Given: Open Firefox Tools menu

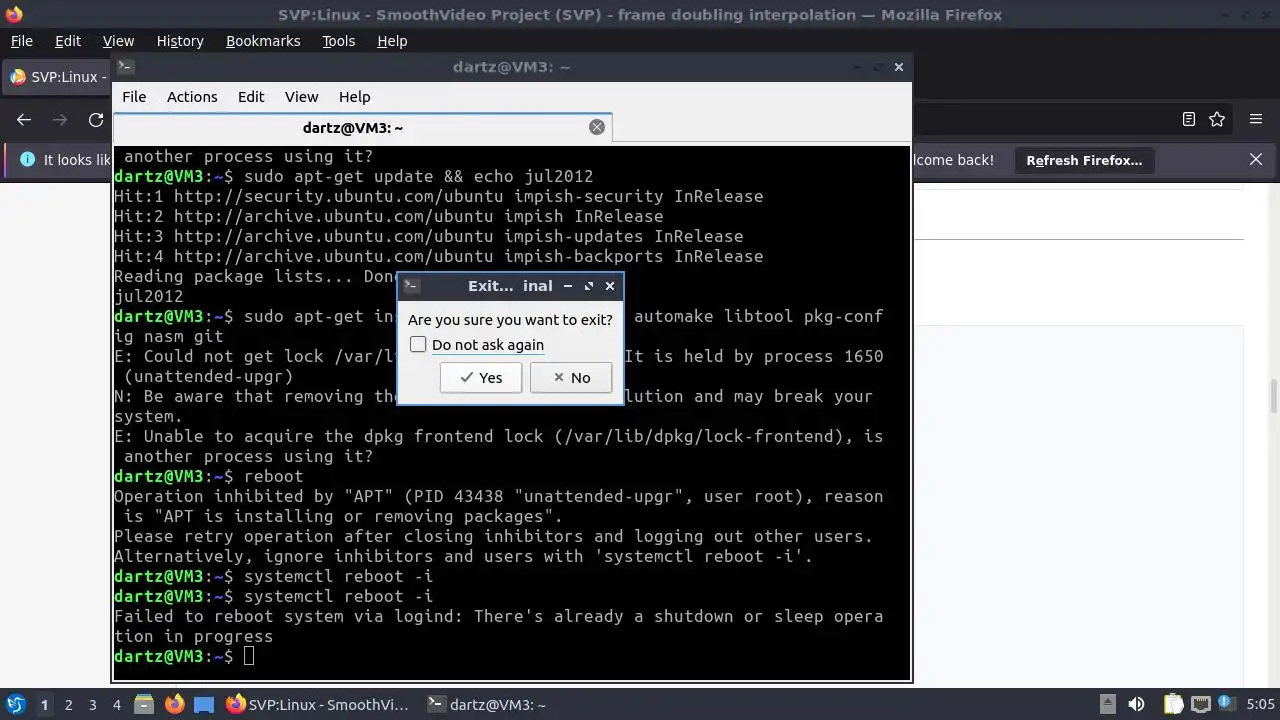Looking at the screenshot, I should 338,41.
